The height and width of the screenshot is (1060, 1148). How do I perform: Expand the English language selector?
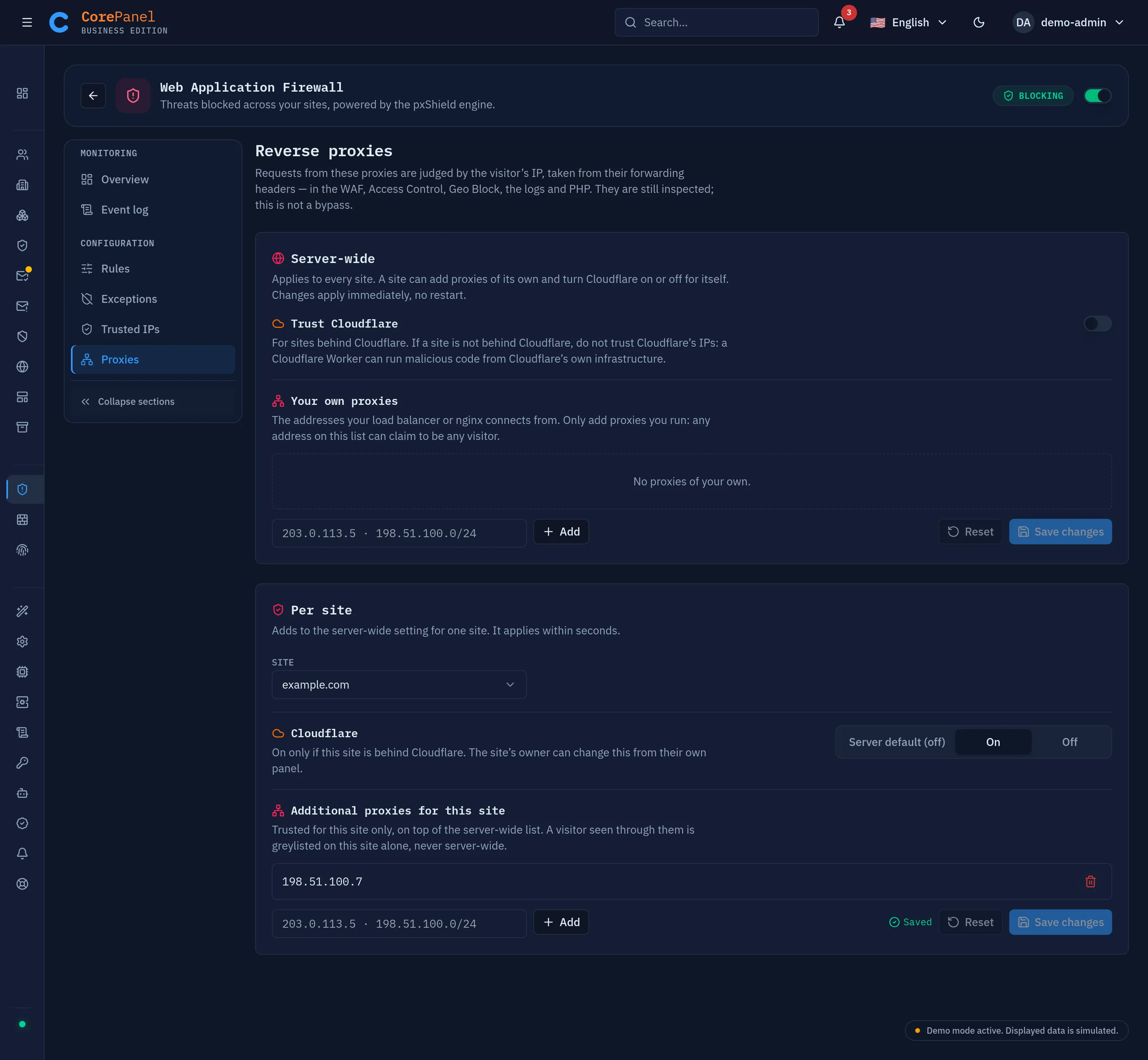point(908,22)
